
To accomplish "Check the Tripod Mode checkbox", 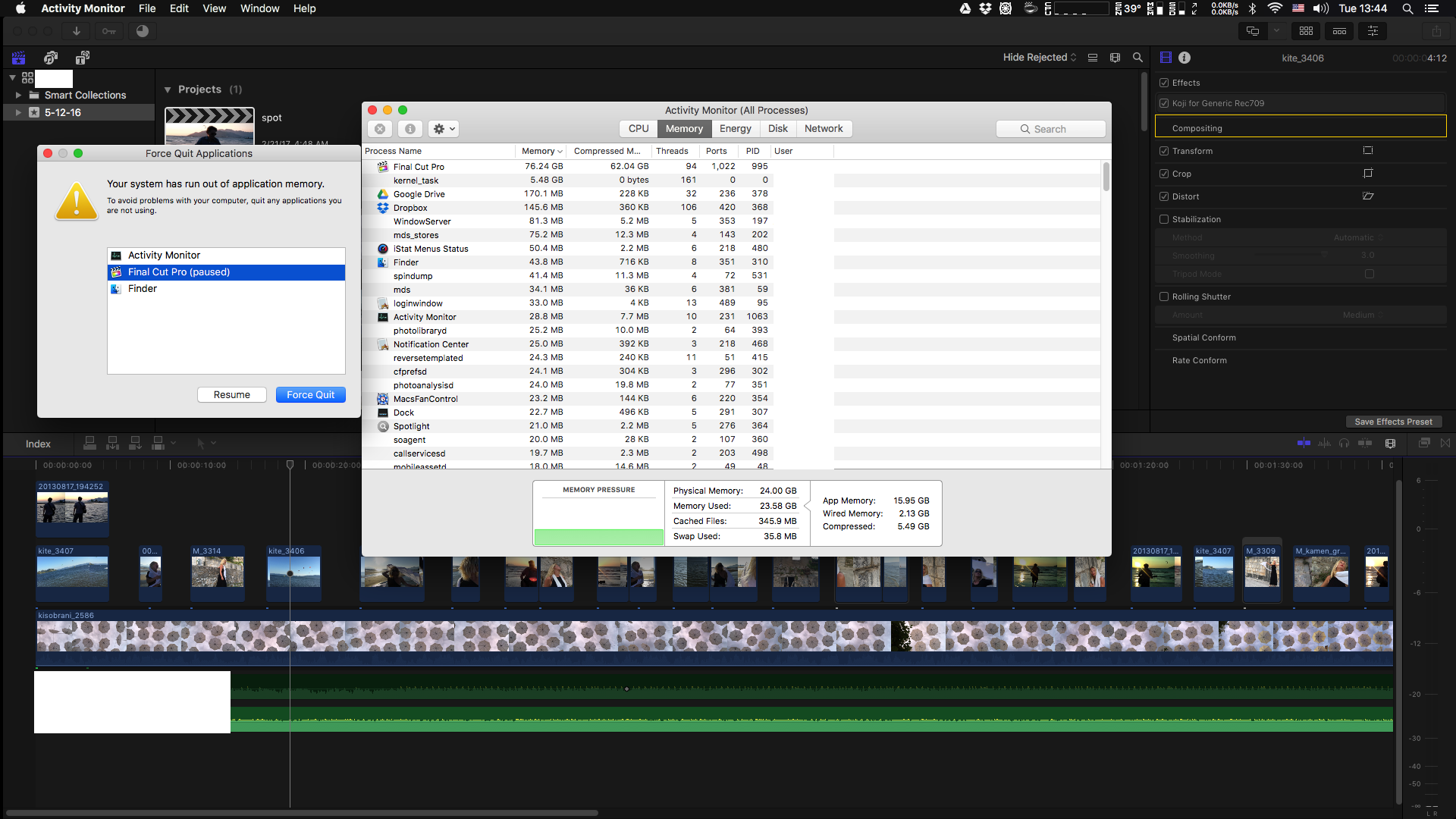I will (x=1370, y=274).
